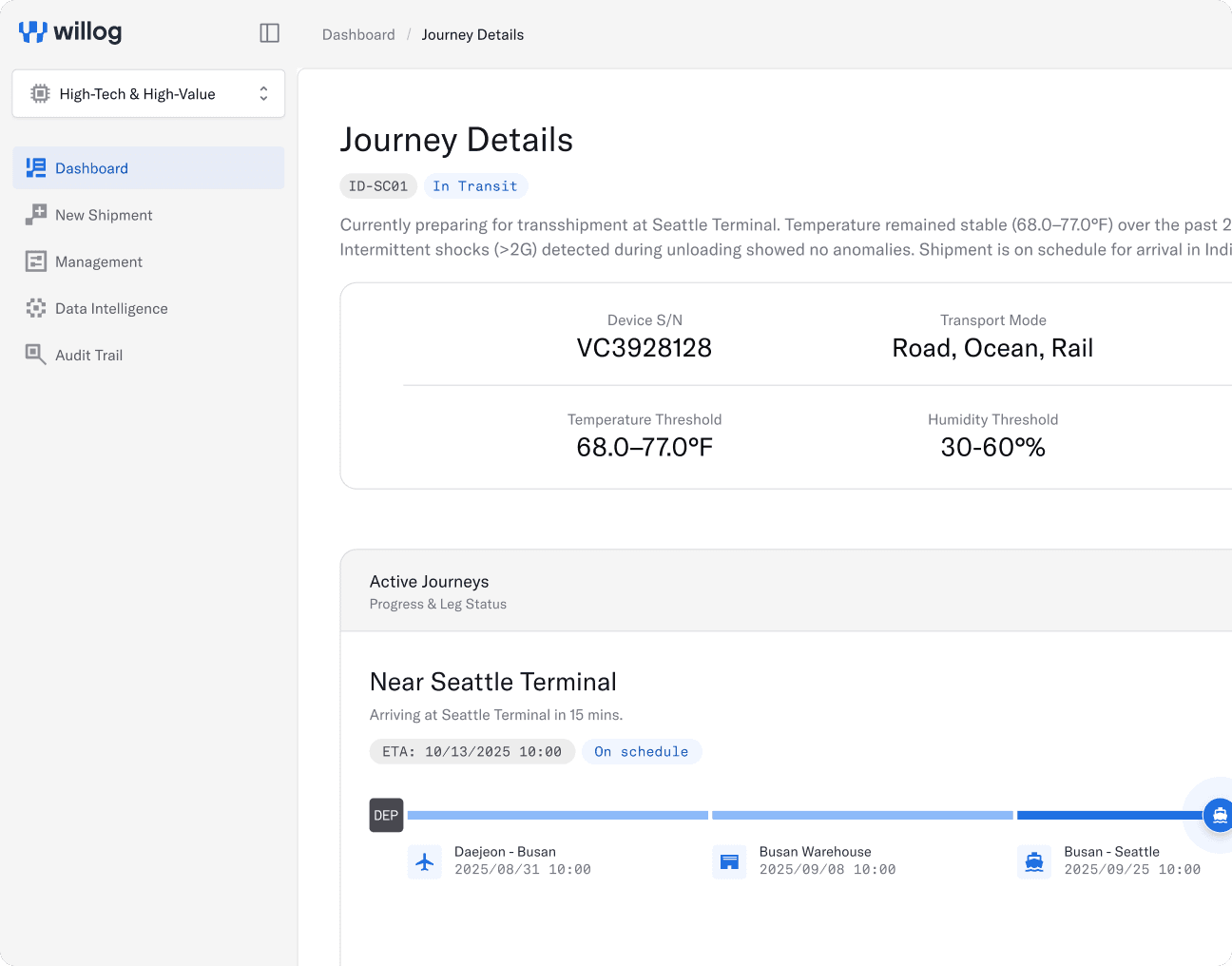Image resolution: width=1232 pixels, height=966 pixels.
Task: Click the Management sidebar icon
Action: click(36, 261)
